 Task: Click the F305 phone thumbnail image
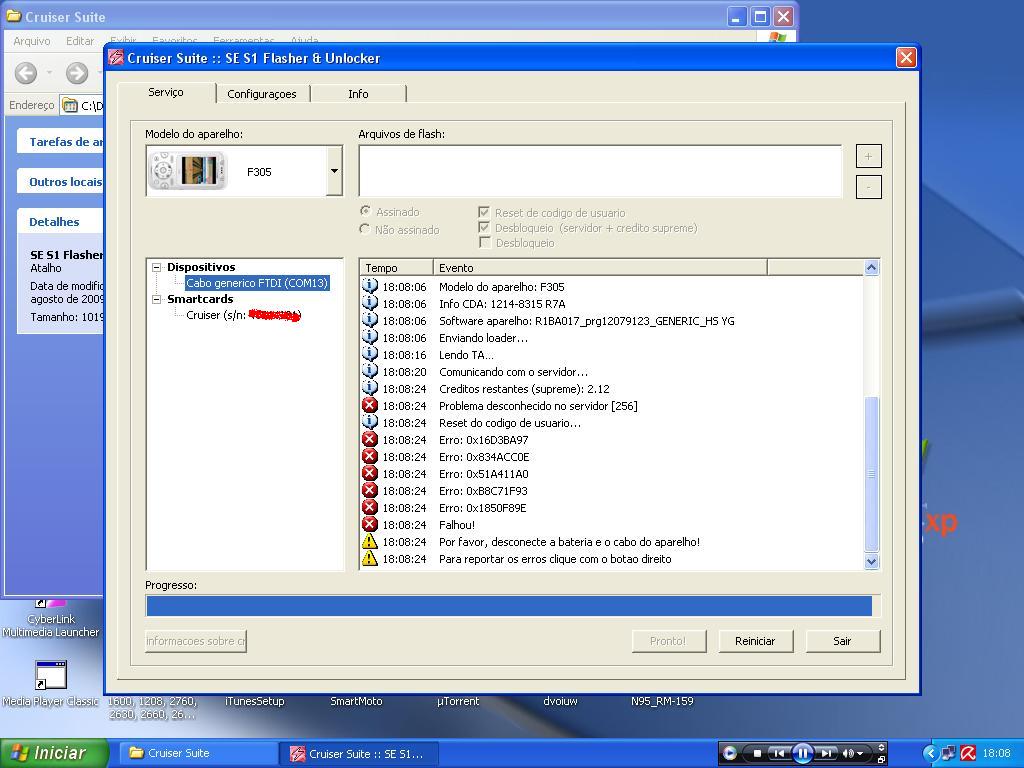pyautogui.click(x=188, y=171)
